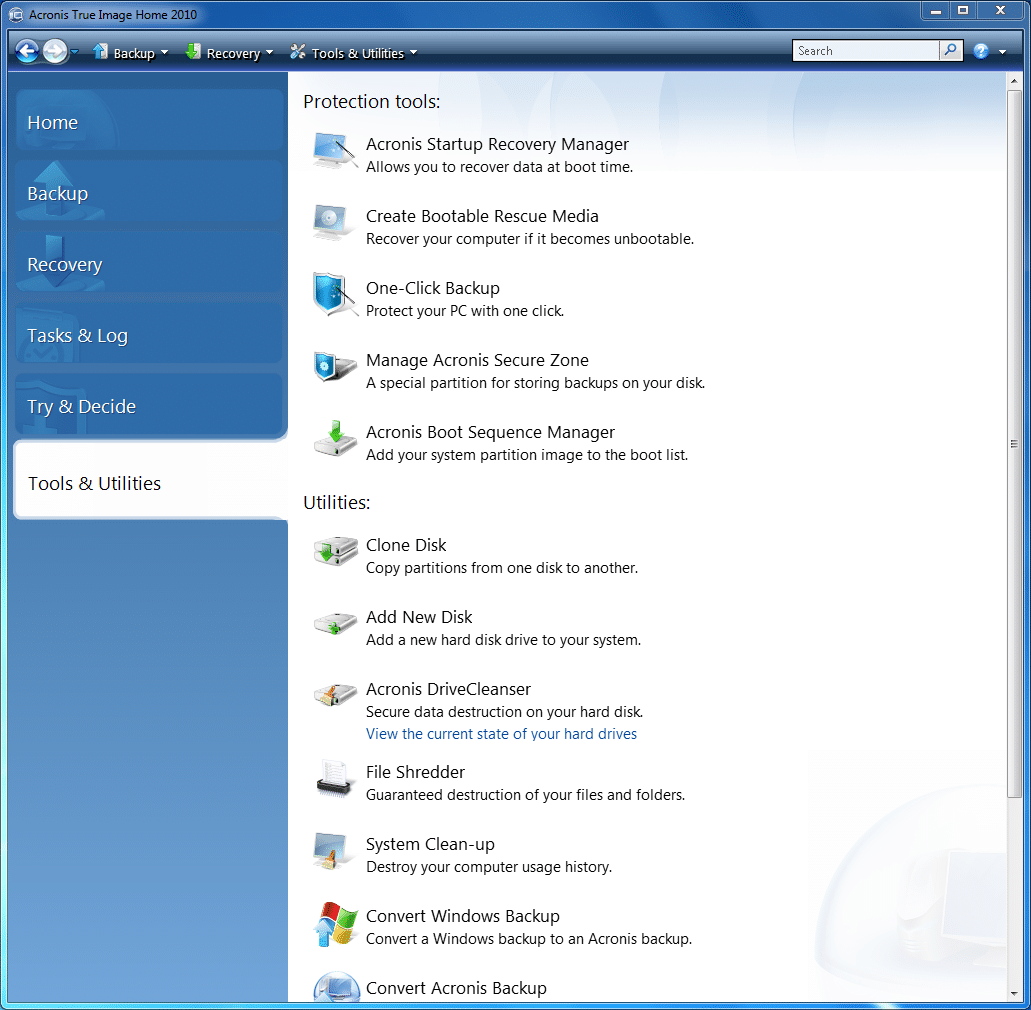Viewport: 1031px width, 1010px height.
Task: Click the Forward navigation arrow
Action: point(55,51)
